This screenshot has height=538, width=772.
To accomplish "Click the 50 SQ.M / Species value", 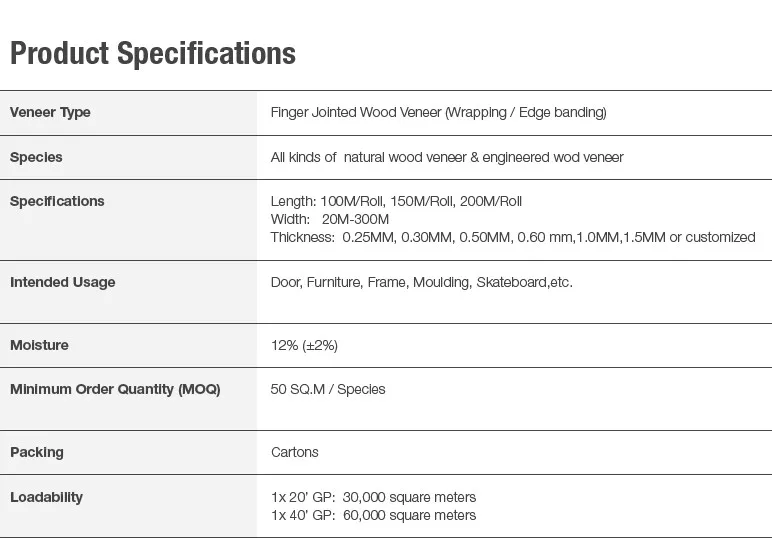I will click(327, 389).
